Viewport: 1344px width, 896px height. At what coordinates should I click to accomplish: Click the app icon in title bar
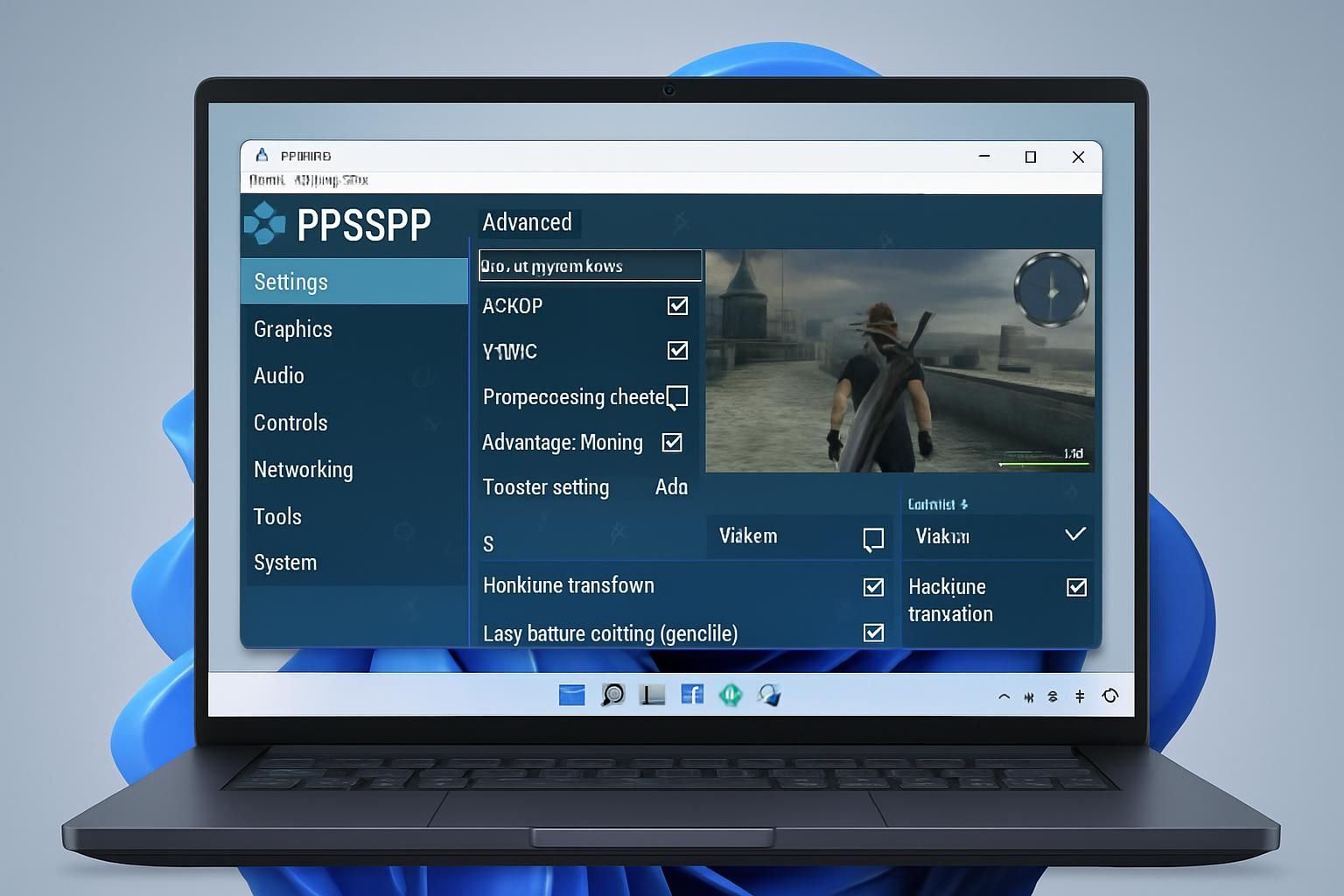click(262, 156)
